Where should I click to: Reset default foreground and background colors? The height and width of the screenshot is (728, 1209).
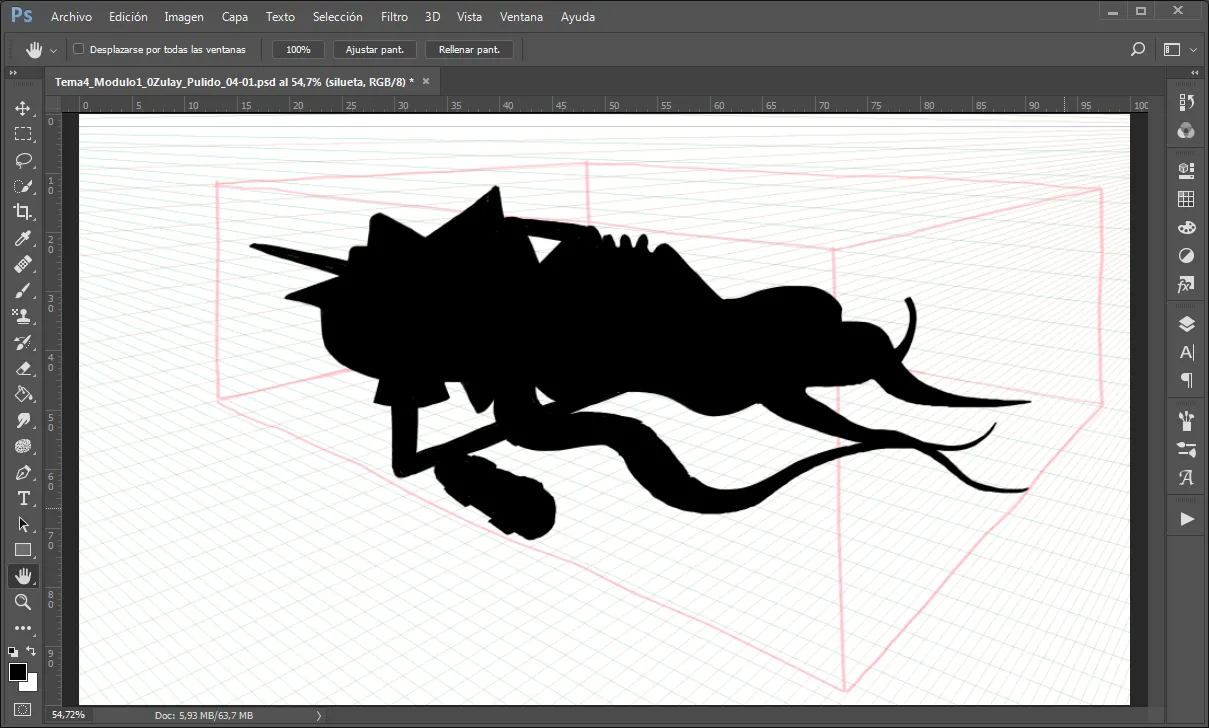13,651
